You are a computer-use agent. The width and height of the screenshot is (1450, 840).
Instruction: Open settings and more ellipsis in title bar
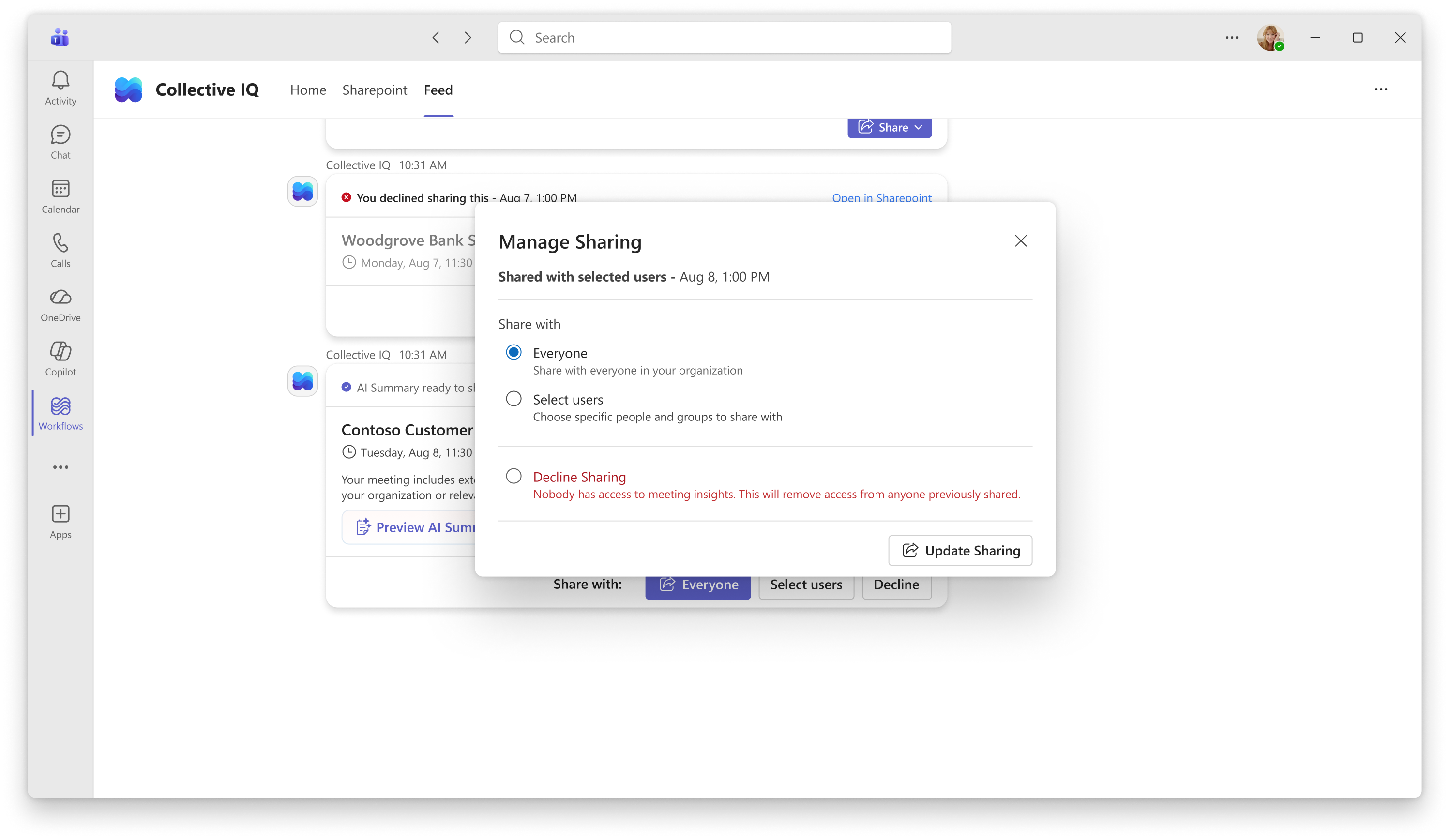1232,37
